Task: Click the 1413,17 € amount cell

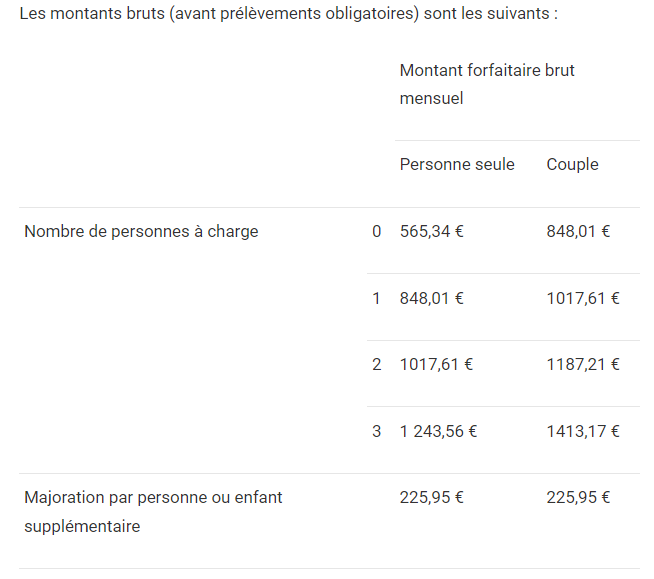Action: [583, 431]
